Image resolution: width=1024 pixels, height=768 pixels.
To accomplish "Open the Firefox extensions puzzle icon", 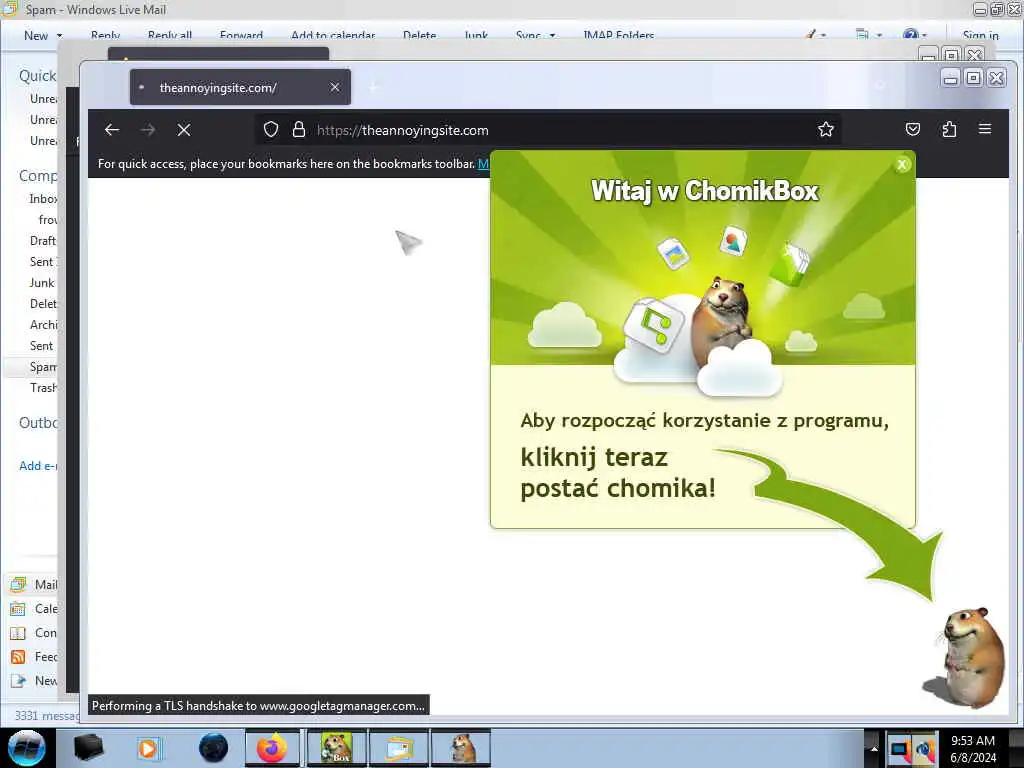I will [x=950, y=129].
